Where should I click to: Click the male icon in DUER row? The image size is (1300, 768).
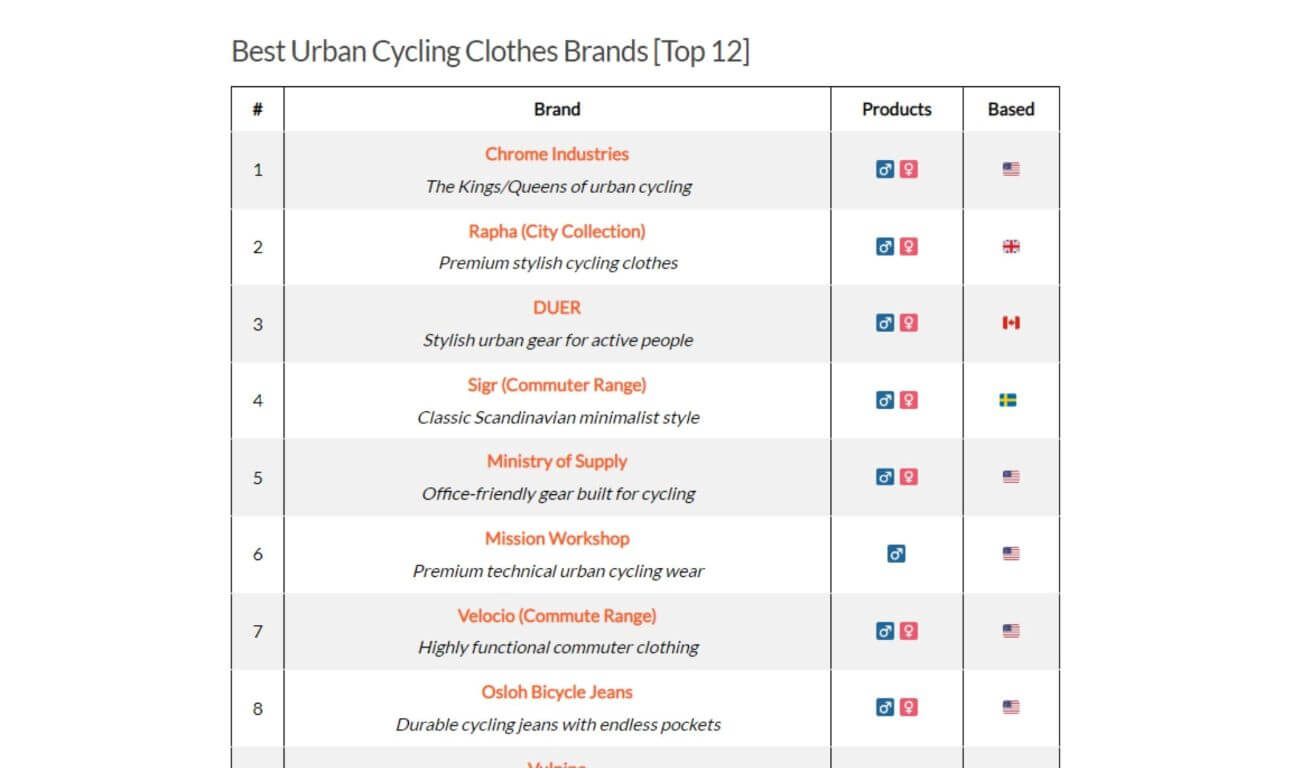[x=885, y=323]
